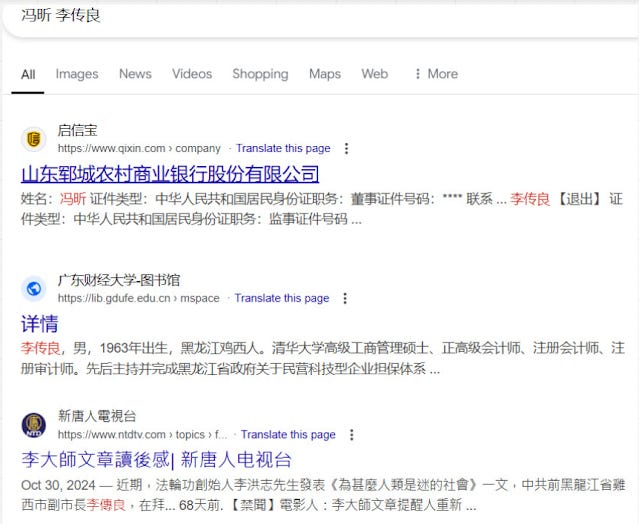Screen dimensions: 639x524
Task: Go to the Maps tab
Action: coord(325,74)
